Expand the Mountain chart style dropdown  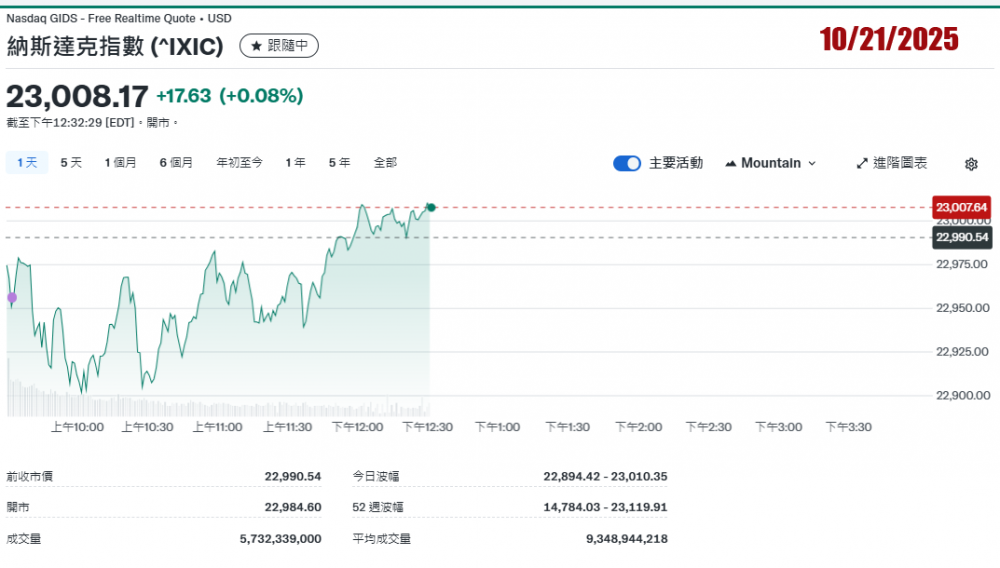click(811, 163)
